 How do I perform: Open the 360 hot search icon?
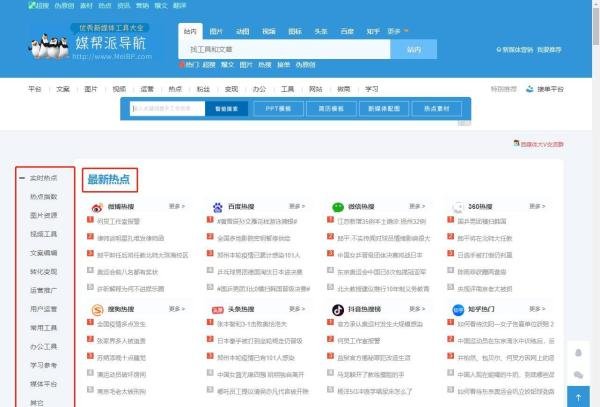pos(458,207)
